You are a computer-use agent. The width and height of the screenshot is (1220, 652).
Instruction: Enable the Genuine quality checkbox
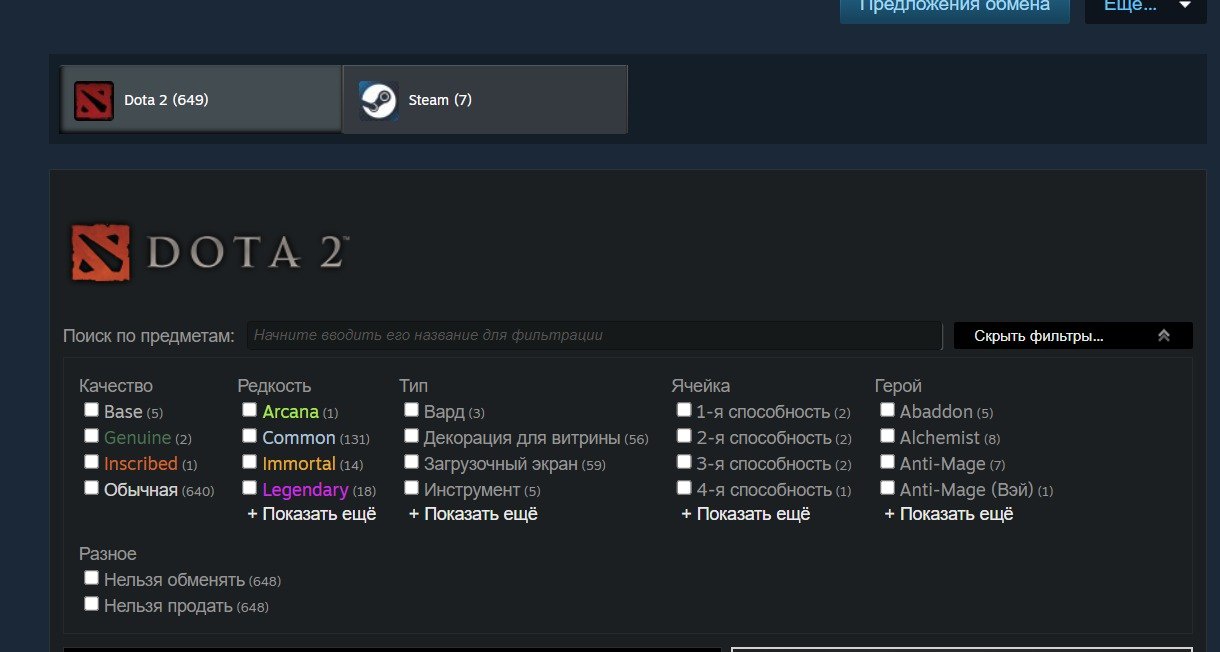pyautogui.click(x=92, y=436)
